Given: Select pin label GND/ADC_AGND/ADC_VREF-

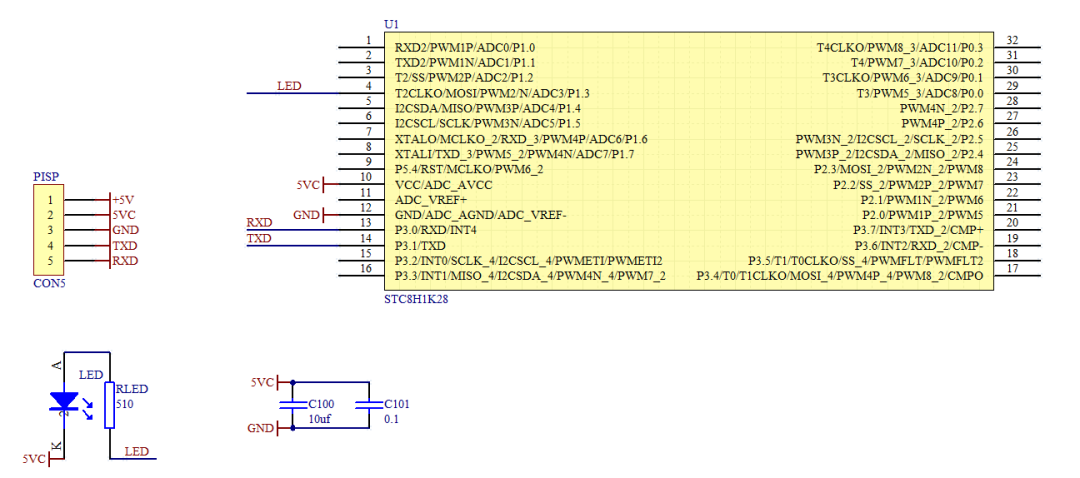Looking at the screenshot, I should click(x=481, y=215).
